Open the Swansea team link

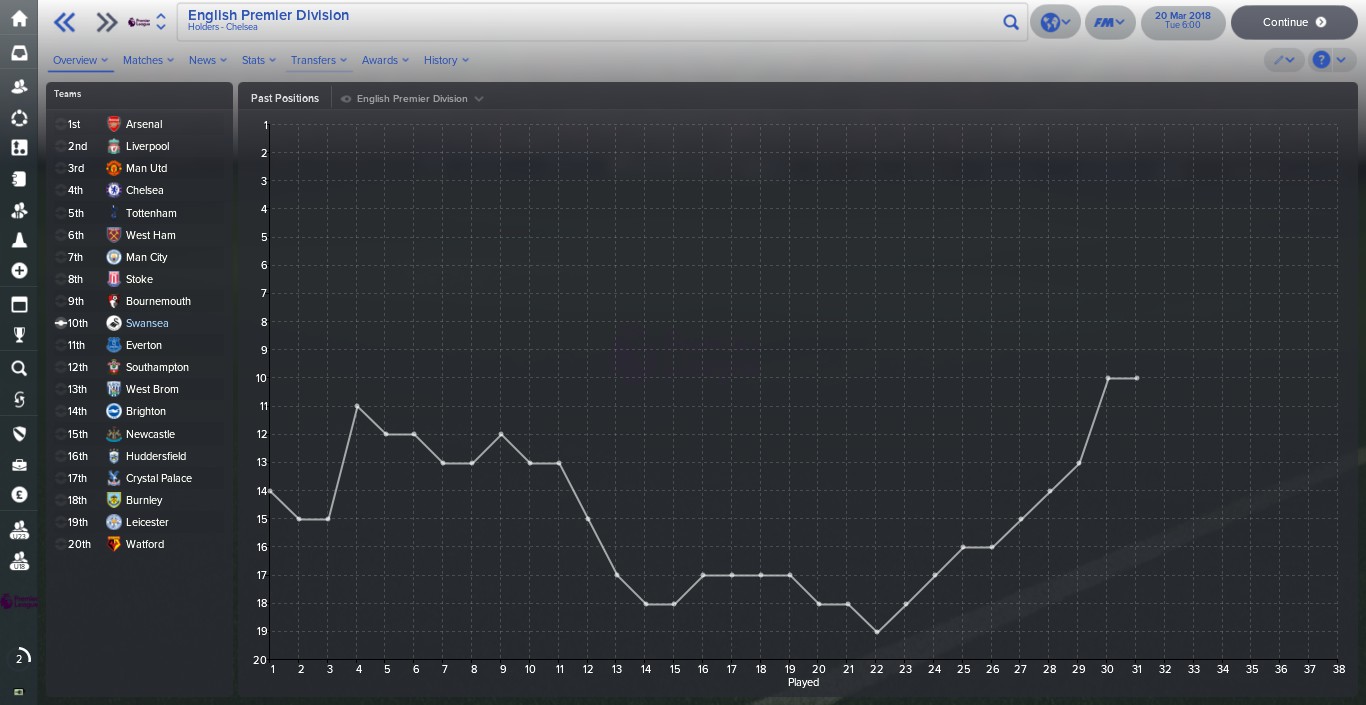click(147, 323)
